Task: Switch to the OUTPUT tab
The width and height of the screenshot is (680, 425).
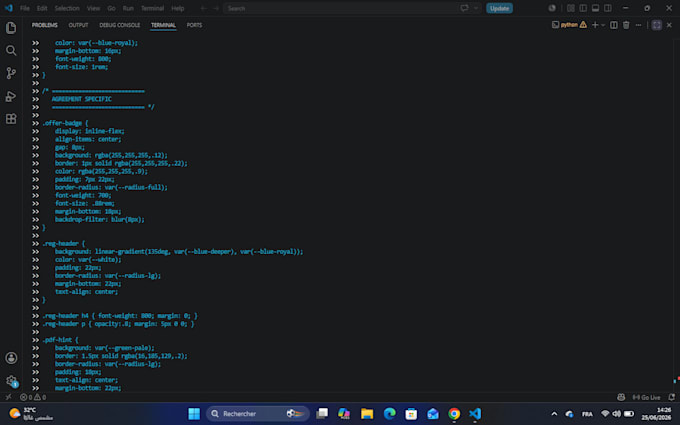Action: [78, 25]
